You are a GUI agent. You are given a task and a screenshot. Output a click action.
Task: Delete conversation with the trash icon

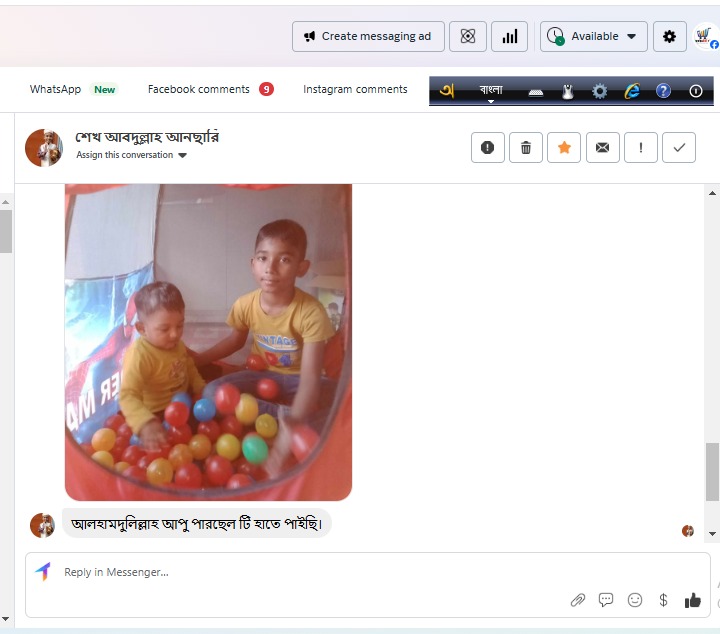tap(526, 147)
